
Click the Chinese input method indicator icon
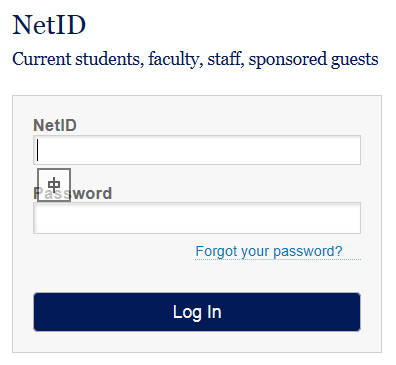[54, 185]
